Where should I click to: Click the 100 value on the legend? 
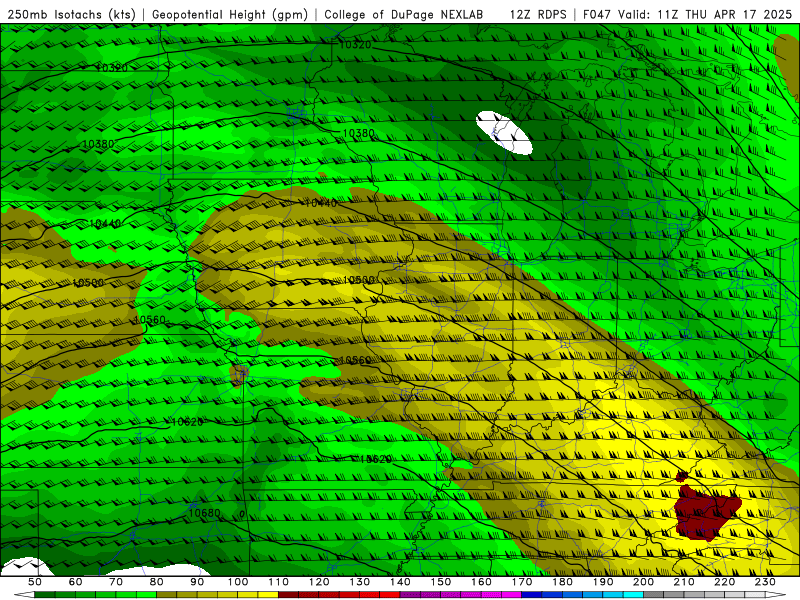click(x=238, y=582)
